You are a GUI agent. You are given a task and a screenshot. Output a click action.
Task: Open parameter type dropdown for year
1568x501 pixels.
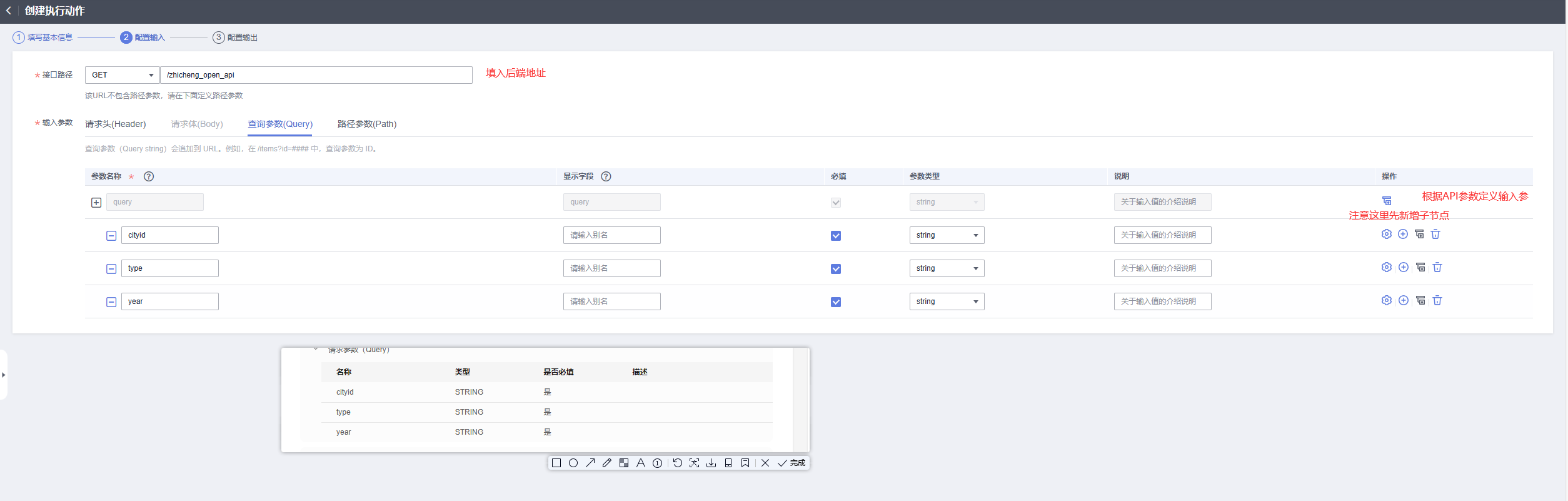pos(947,301)
